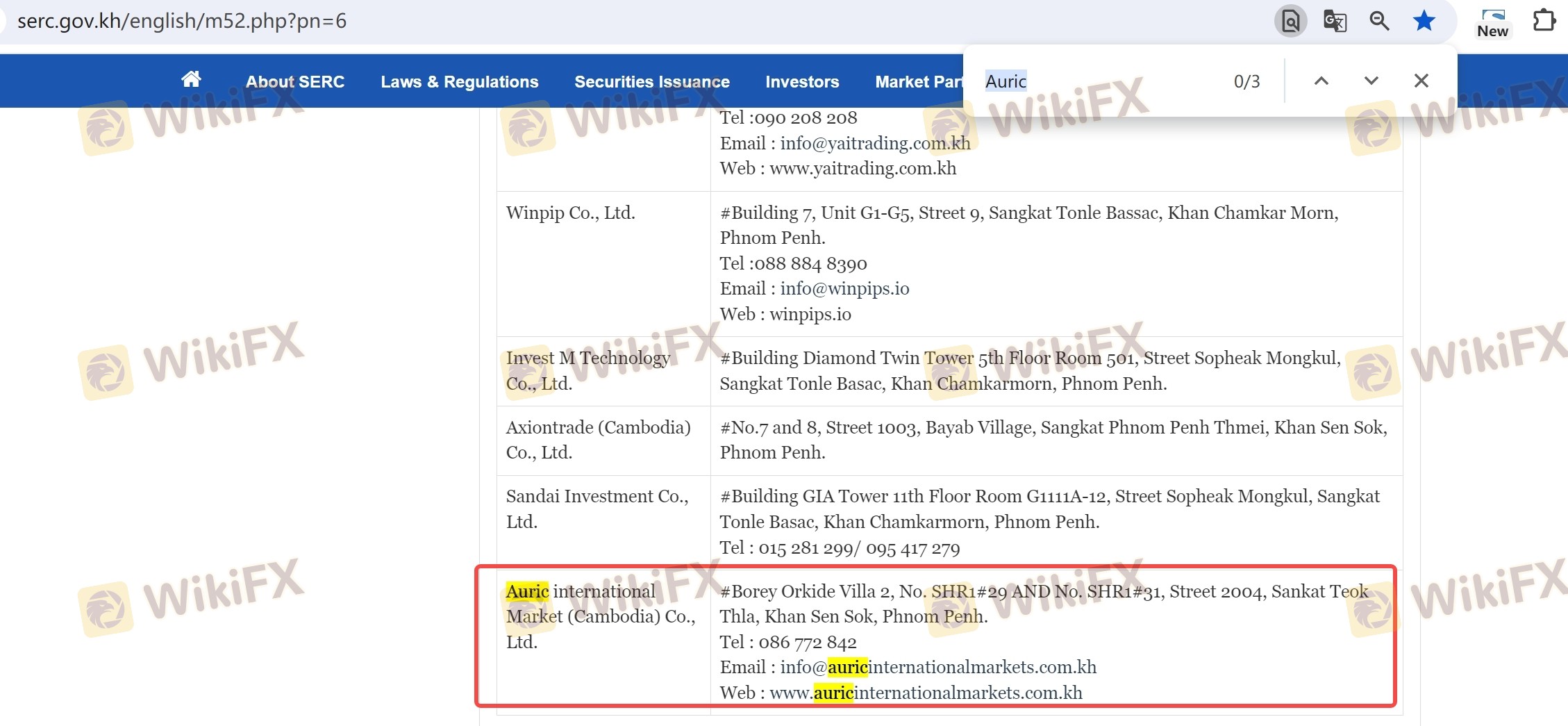
Task: Click the www.yaitrading.com.kh web address
Action: pyautogui.click(x=863, y=168)
